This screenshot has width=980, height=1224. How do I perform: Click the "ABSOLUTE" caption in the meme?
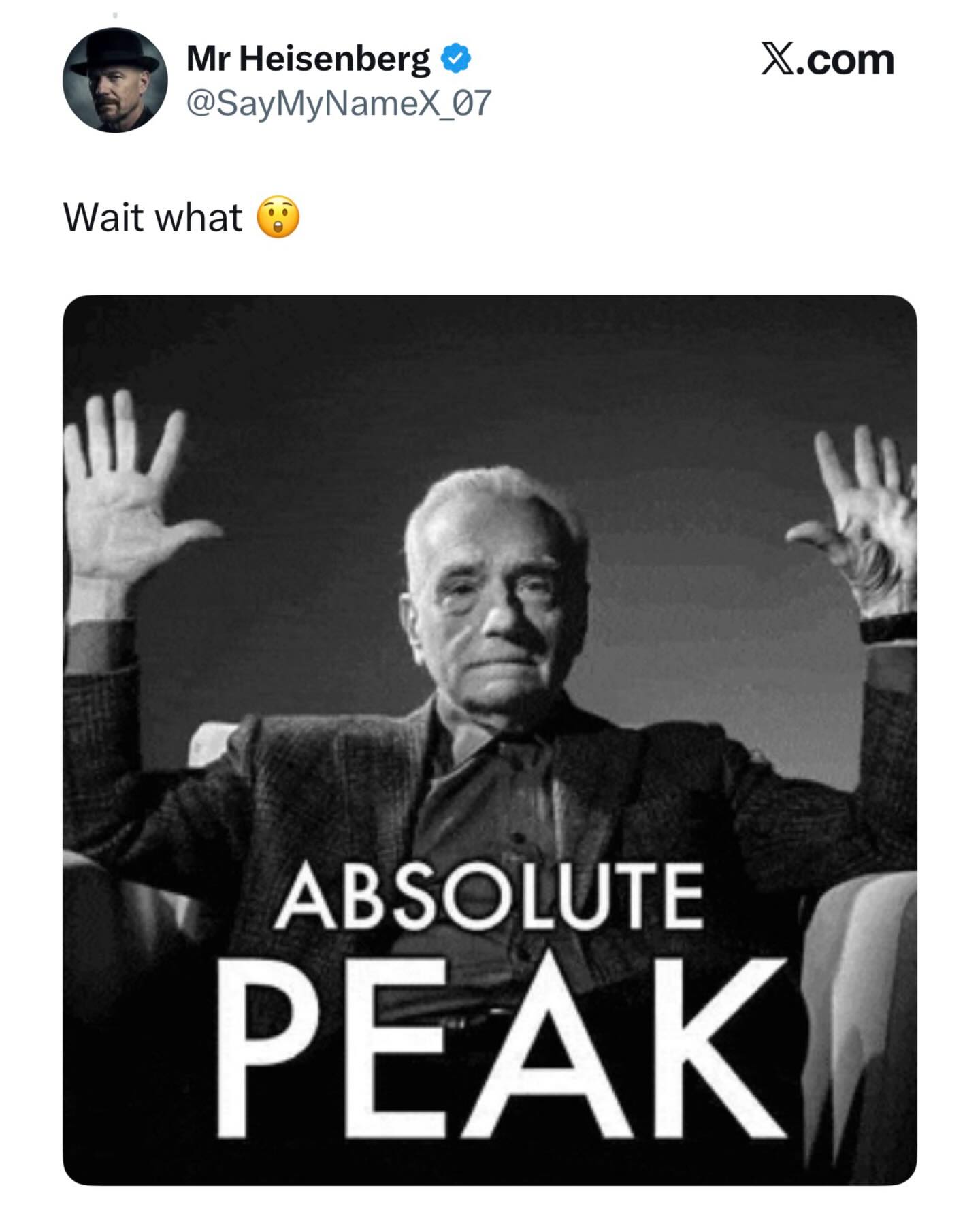tap(490, 897)
